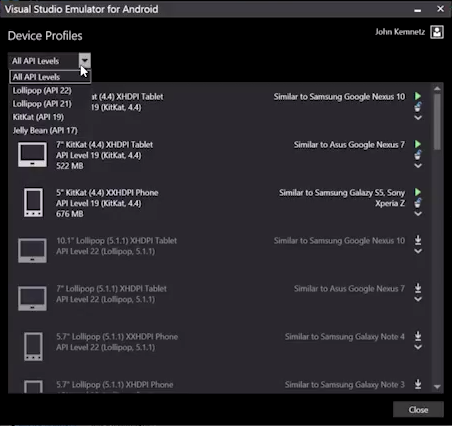Expand details of the KitKat Nexus 10 profile

pos(418,117)
